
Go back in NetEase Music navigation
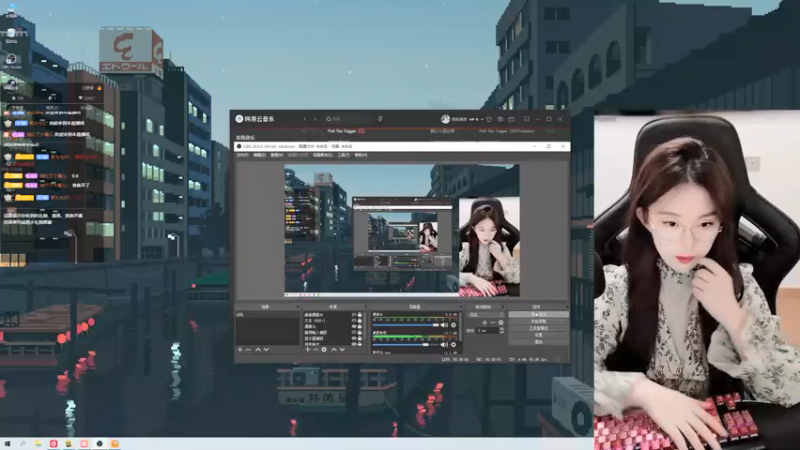pos(305,119)
